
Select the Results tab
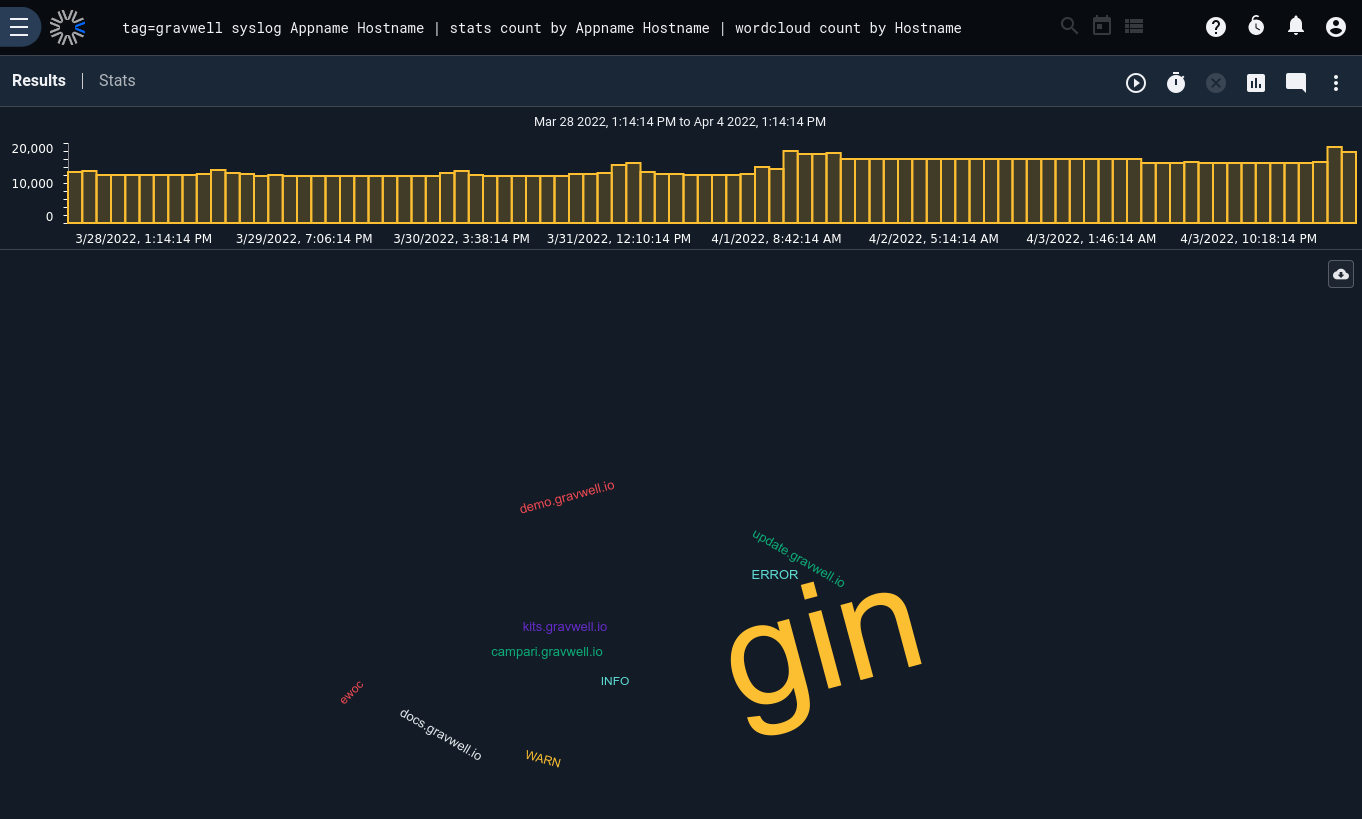tap(39, 80)
